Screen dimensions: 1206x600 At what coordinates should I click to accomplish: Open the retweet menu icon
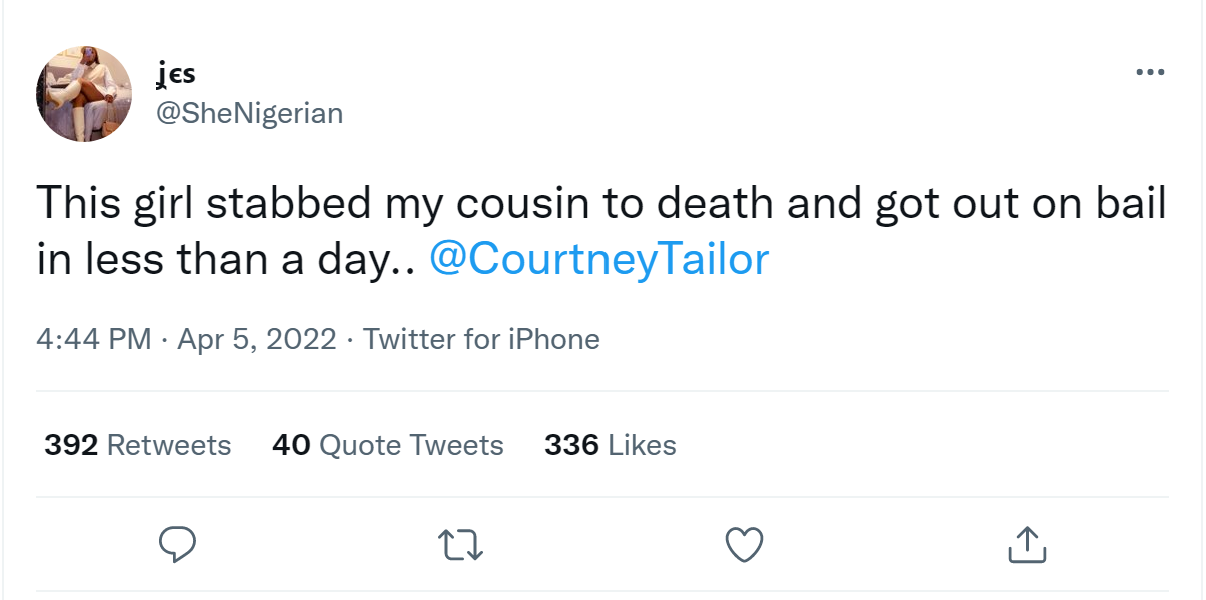coord(461,545)
